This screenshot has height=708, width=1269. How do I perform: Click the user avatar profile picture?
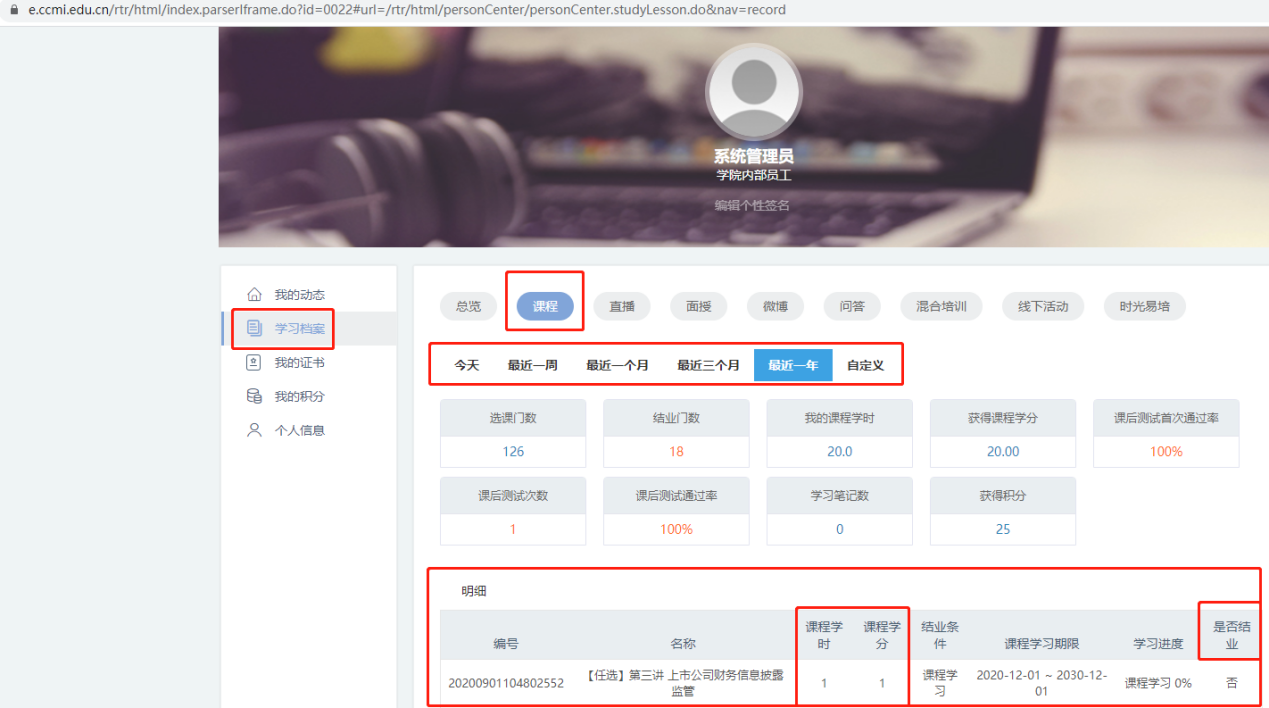pos(753,92)
